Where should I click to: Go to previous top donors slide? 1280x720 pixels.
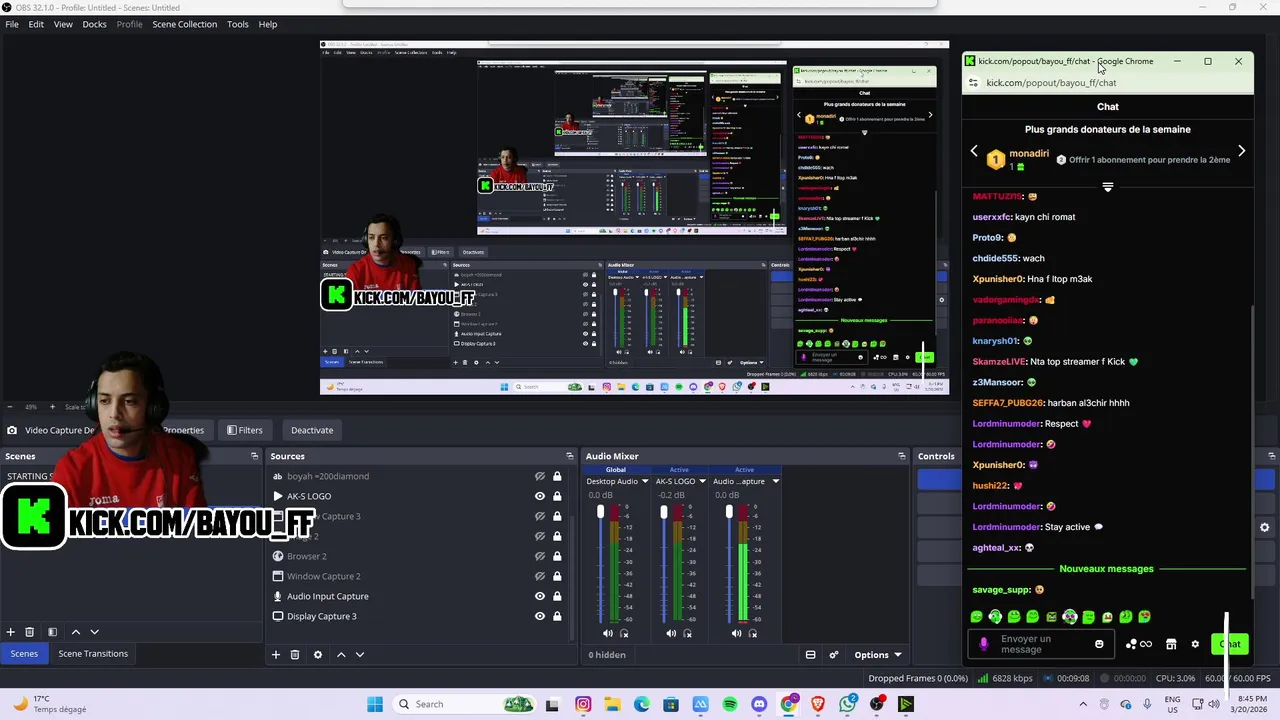click(974, 151)
